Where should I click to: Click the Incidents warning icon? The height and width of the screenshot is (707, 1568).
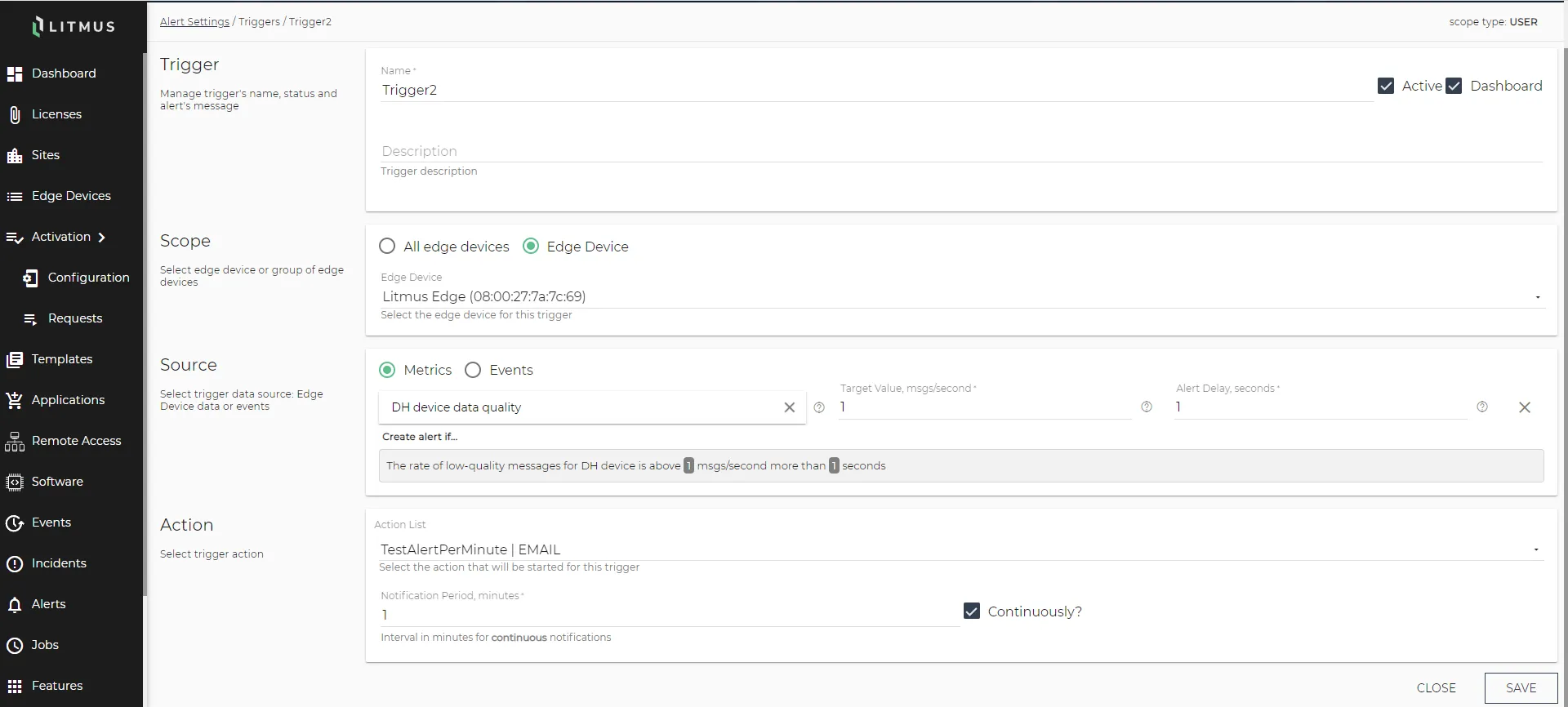[x=15, y=564]
